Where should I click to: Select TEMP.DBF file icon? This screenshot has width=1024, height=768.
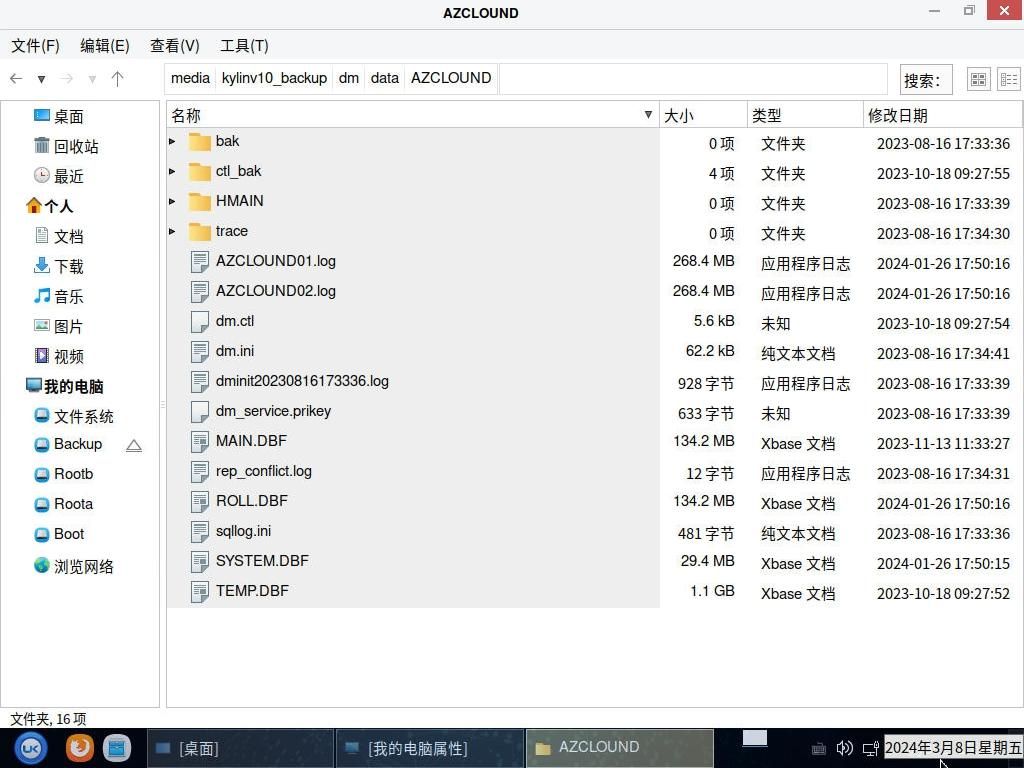[x=199, y=592]
